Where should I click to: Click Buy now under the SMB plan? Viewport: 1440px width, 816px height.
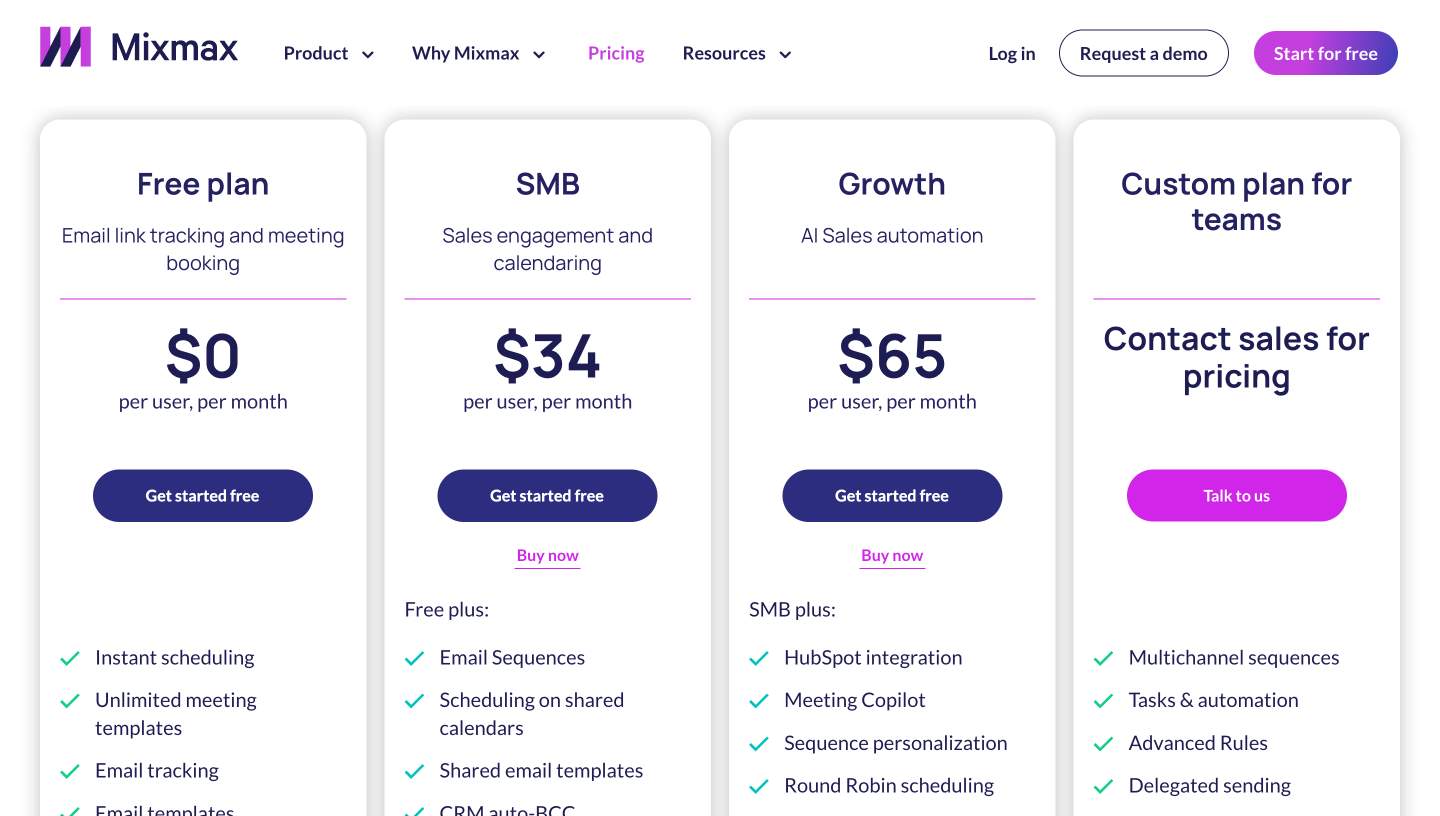coord(547,555)
